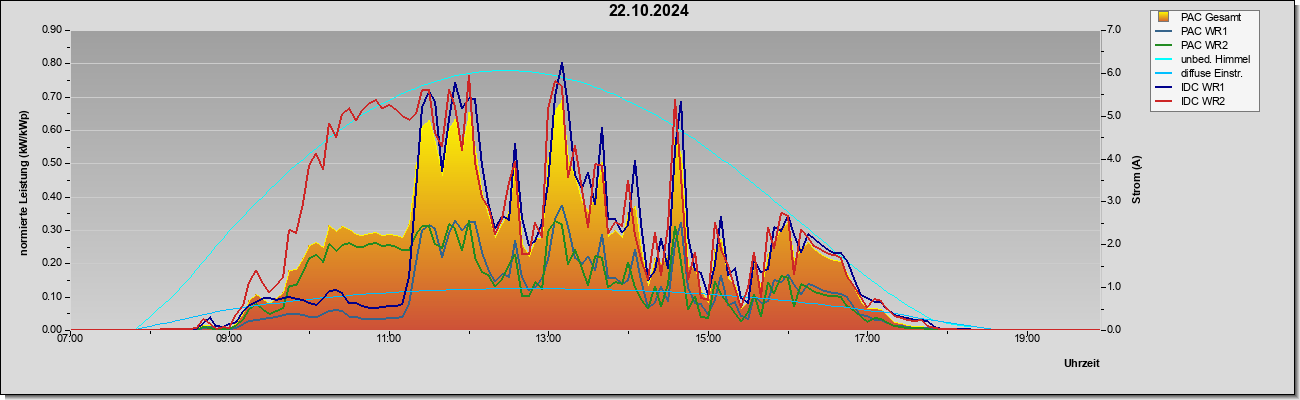Click the 0.70 left axis value
1300x400 pixels.
tap(52, 97)
